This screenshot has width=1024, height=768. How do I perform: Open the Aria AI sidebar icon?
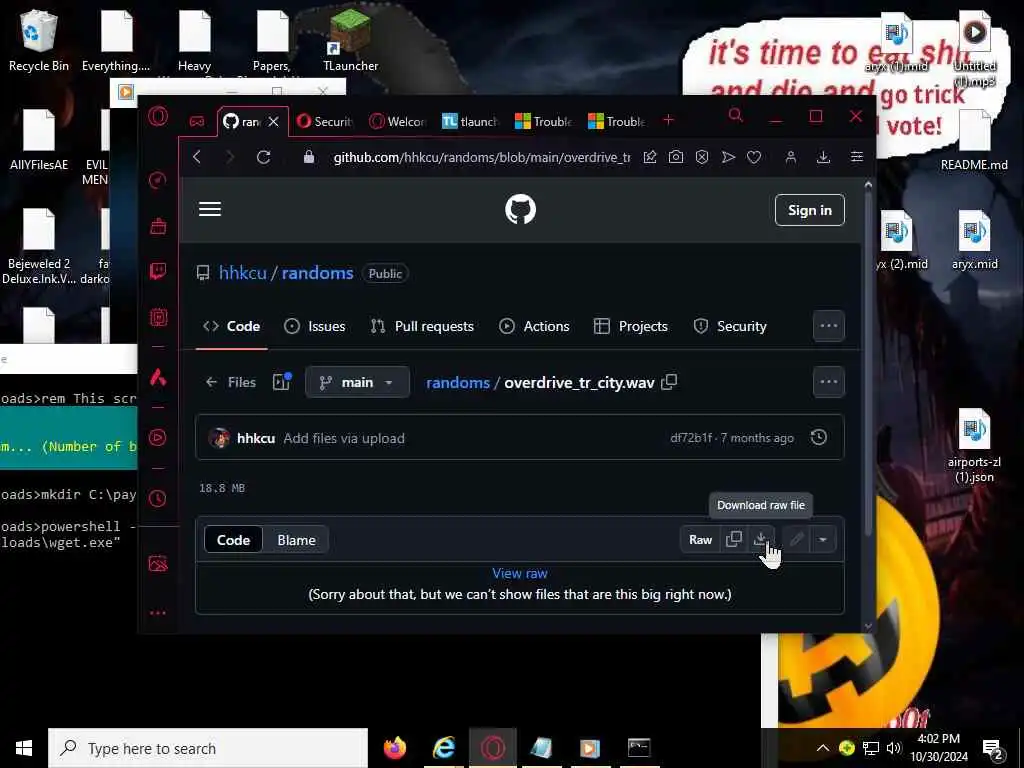(x=158, y=377)
